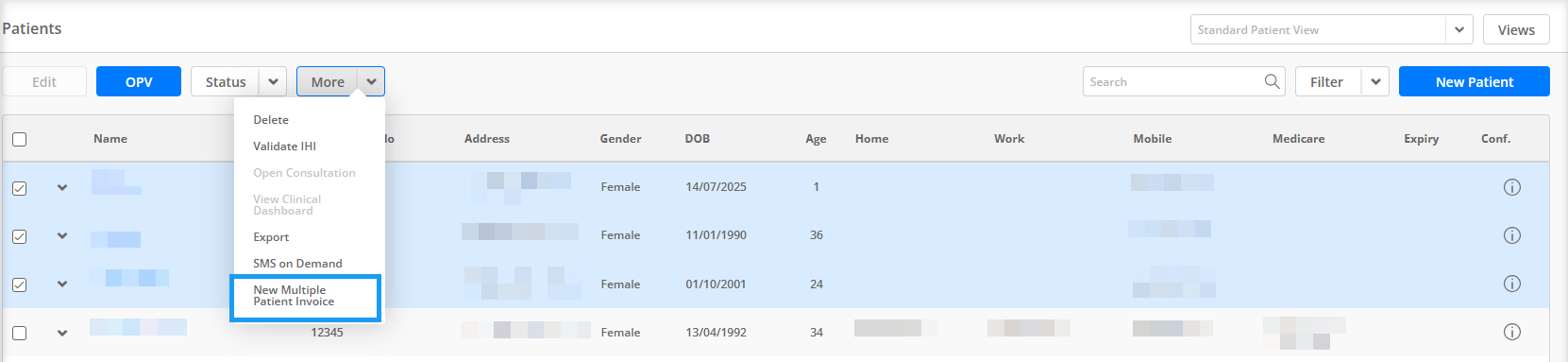Click the Filter button
The height and width of the screenshot is (362, 1568).
(x=1326, y=81)
